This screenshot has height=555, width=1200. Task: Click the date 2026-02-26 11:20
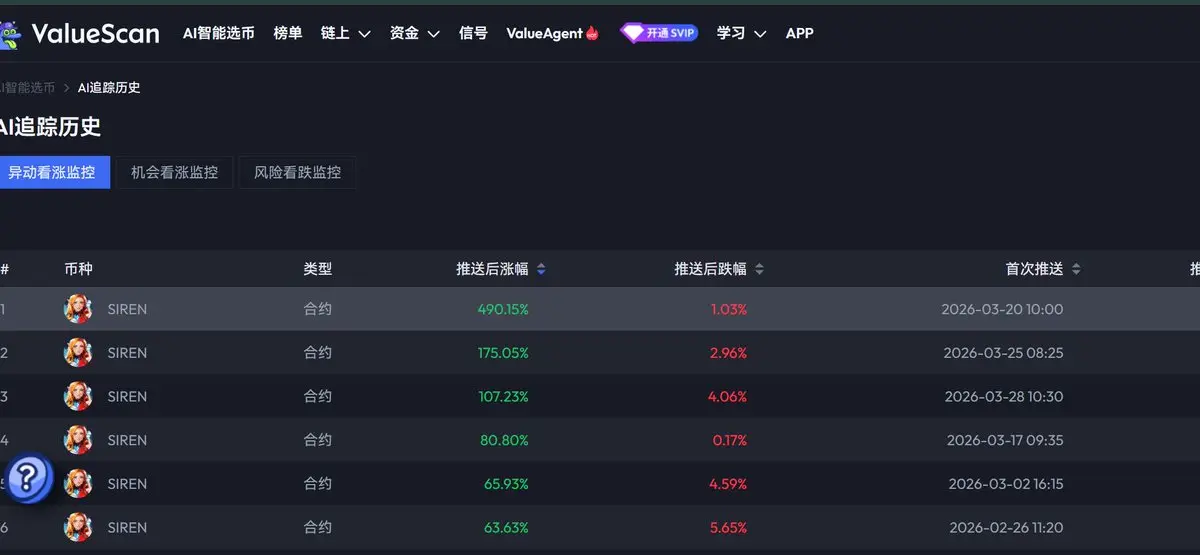[1006, 527]
